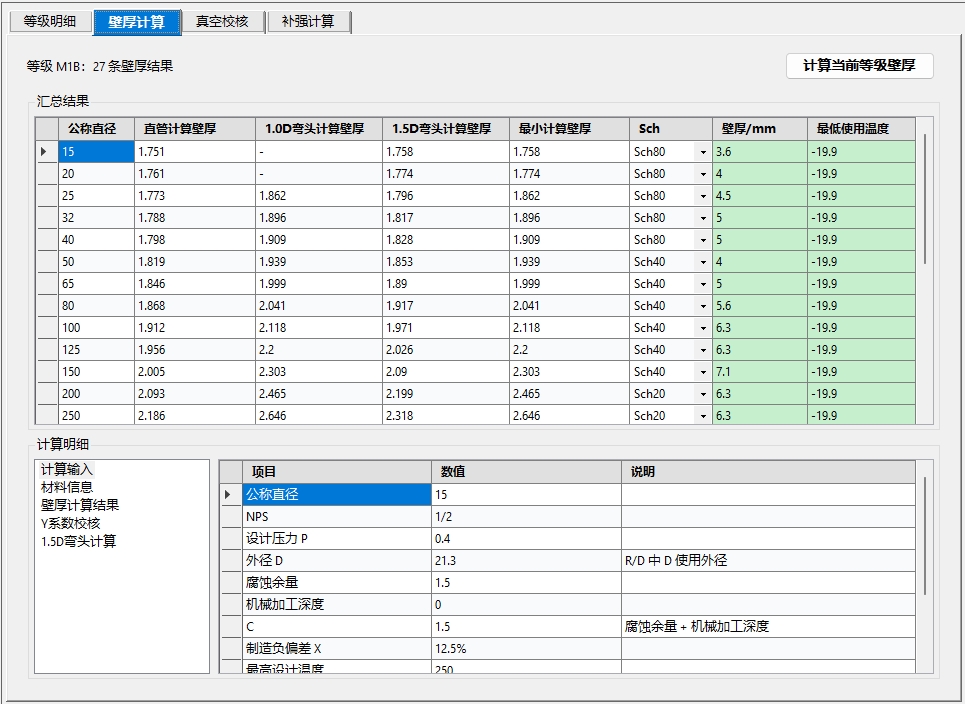
Task: Select the 制造负偏差 X row
Action: click(x=337, y=649)
